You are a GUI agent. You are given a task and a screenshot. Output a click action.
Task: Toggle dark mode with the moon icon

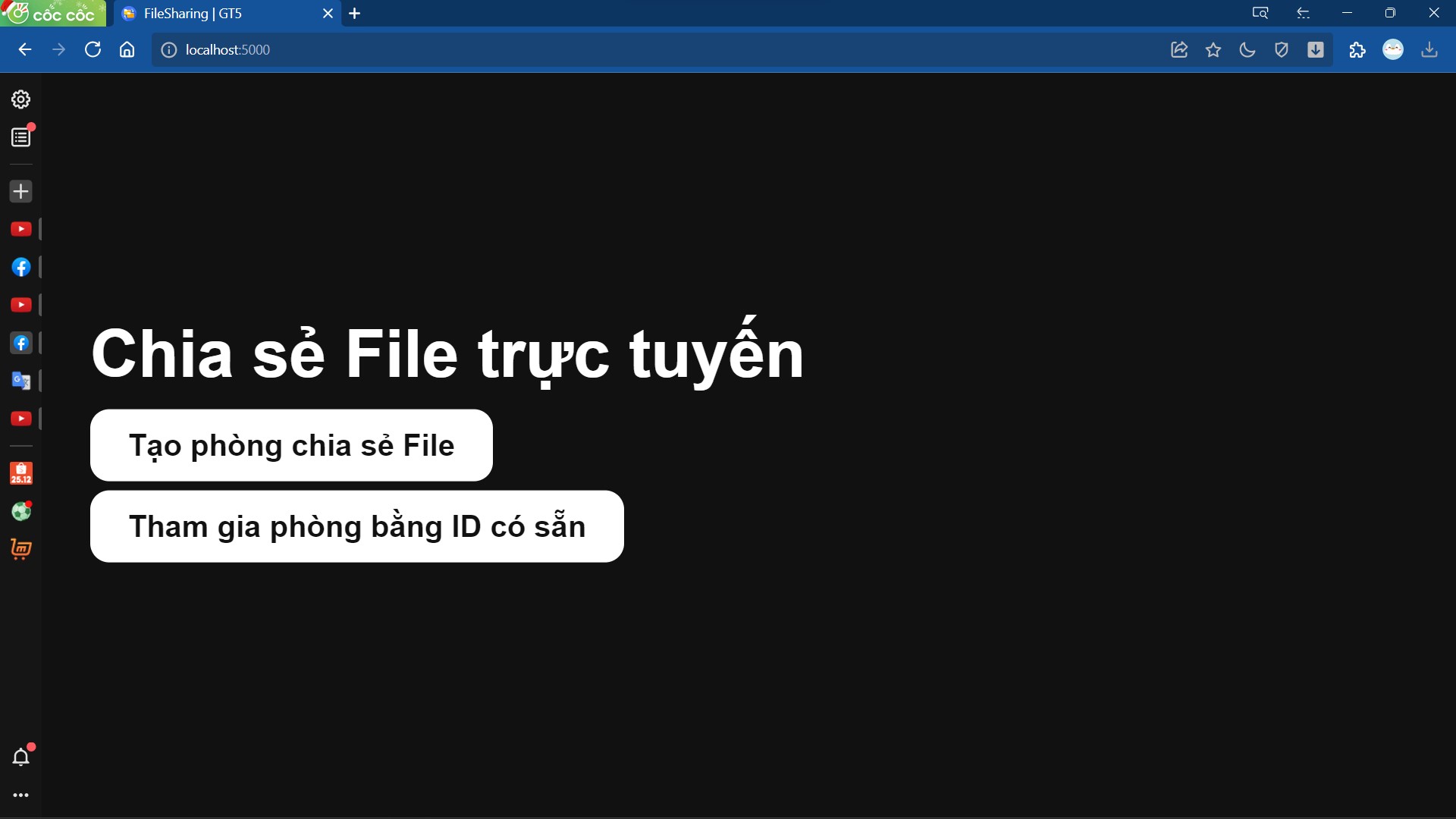1247,49
